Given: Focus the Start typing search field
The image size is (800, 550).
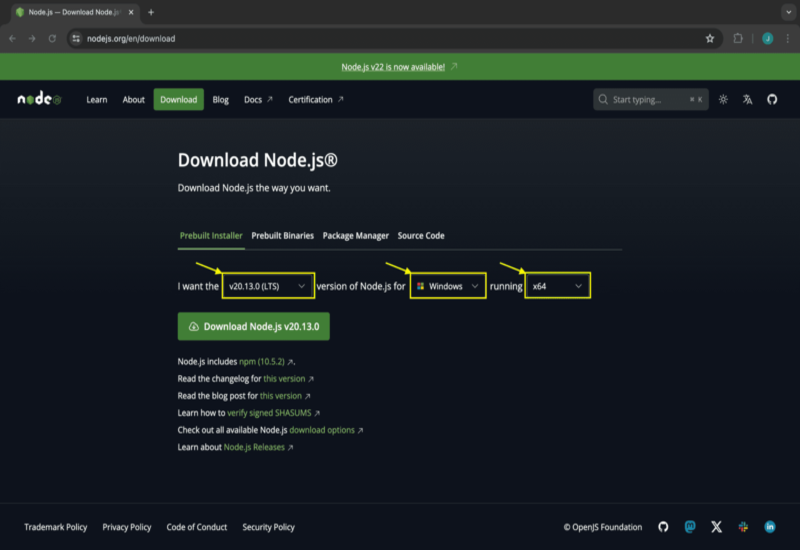Looking at the screenshot, I should (651, 99).
